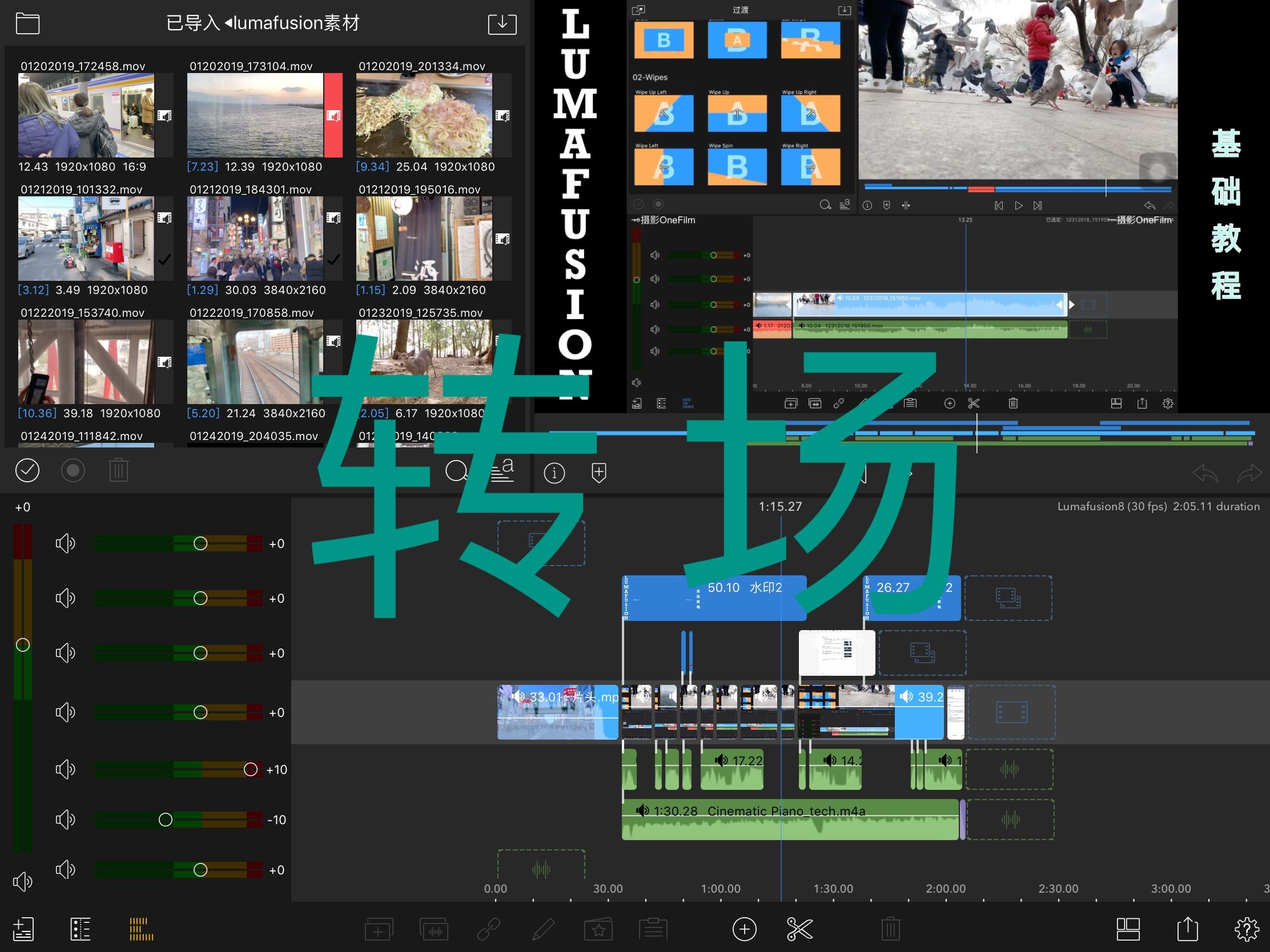The height and width of the screenshot is (952, 1270).
Task: Click the timeline delete trash icon
Action: coord(890,929)
